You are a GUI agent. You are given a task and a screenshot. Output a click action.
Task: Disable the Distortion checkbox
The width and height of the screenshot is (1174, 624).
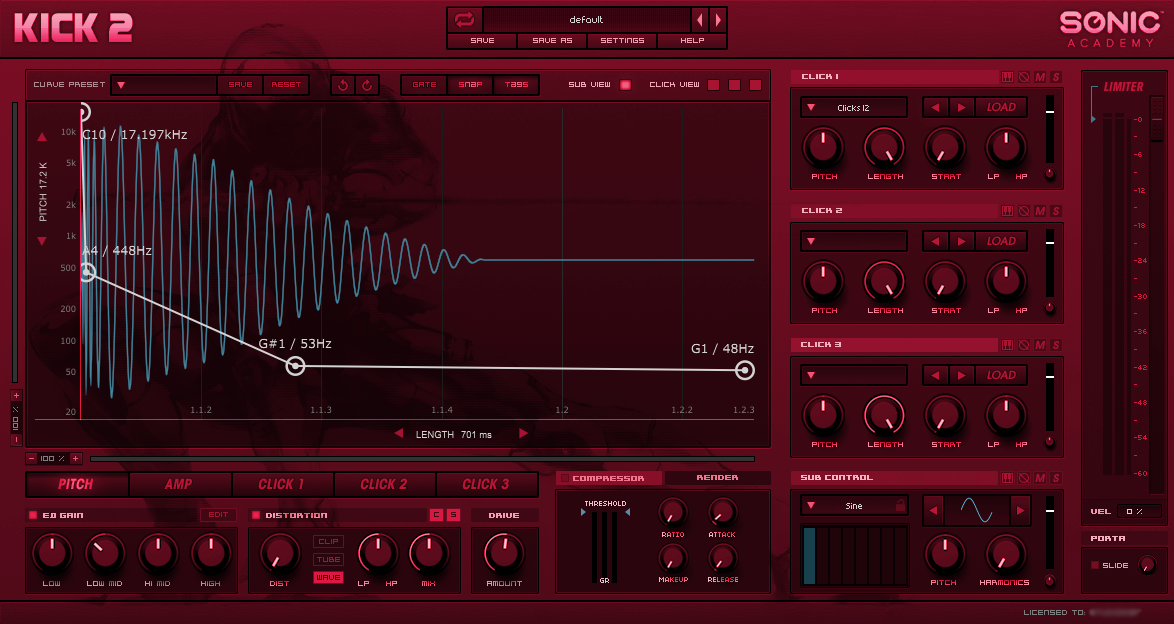pos(256,515)
